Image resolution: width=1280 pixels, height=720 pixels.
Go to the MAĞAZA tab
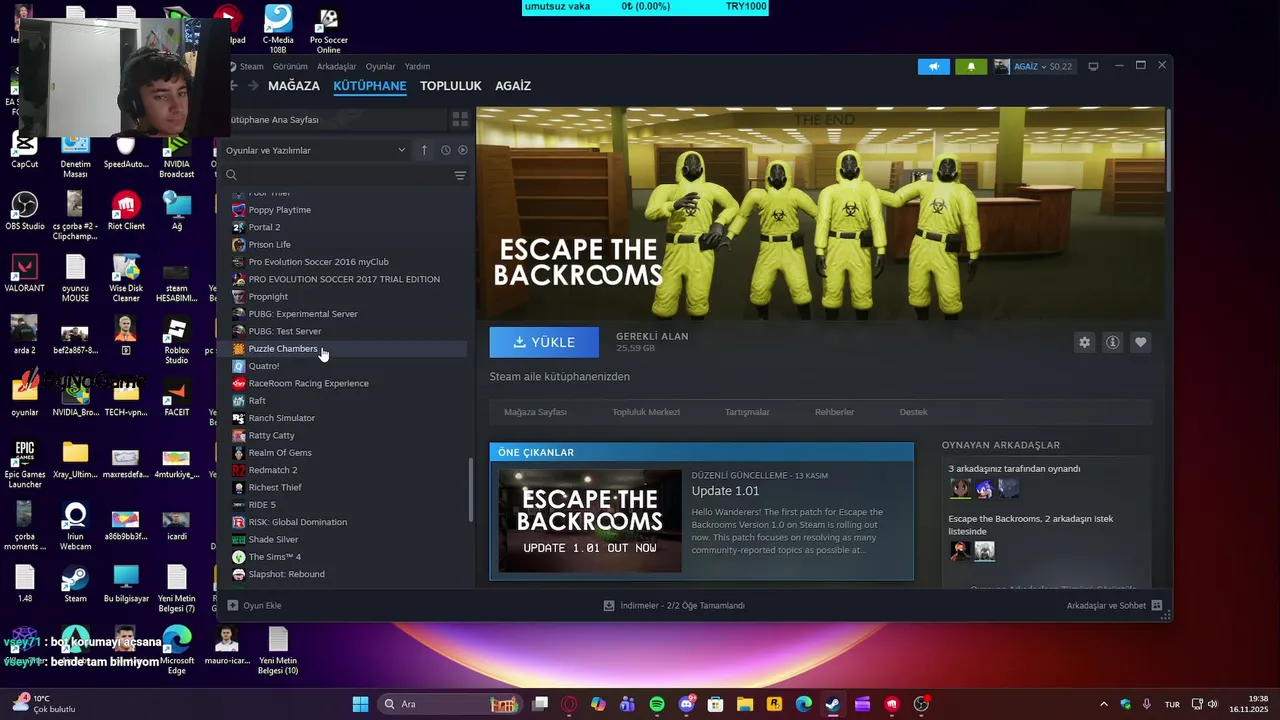pos(294,86)
